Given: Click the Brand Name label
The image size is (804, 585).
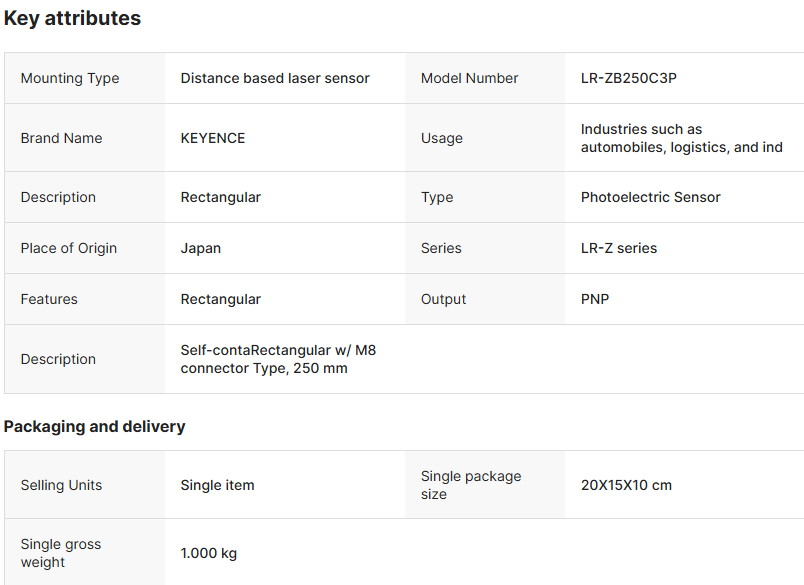Looking at the screenshot, I should 61,138.
